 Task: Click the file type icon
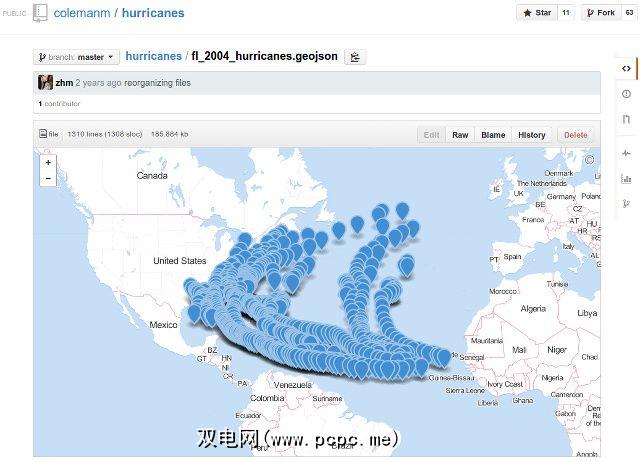(x=43, y=133)
